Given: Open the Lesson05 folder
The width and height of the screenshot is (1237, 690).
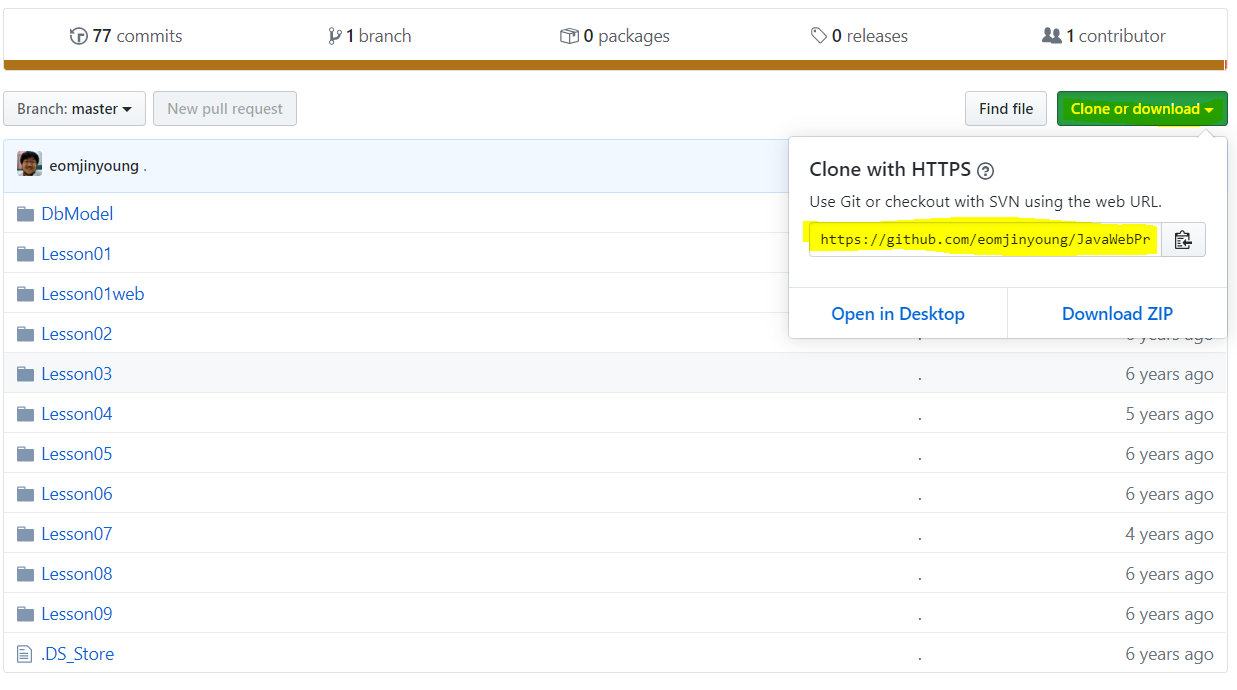Looking at the screenshot, I should [x=77, y=453].
